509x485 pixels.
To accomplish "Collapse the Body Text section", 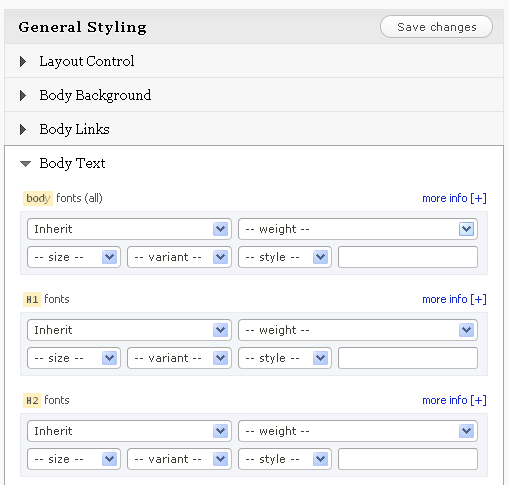I will tap(254, 163).
